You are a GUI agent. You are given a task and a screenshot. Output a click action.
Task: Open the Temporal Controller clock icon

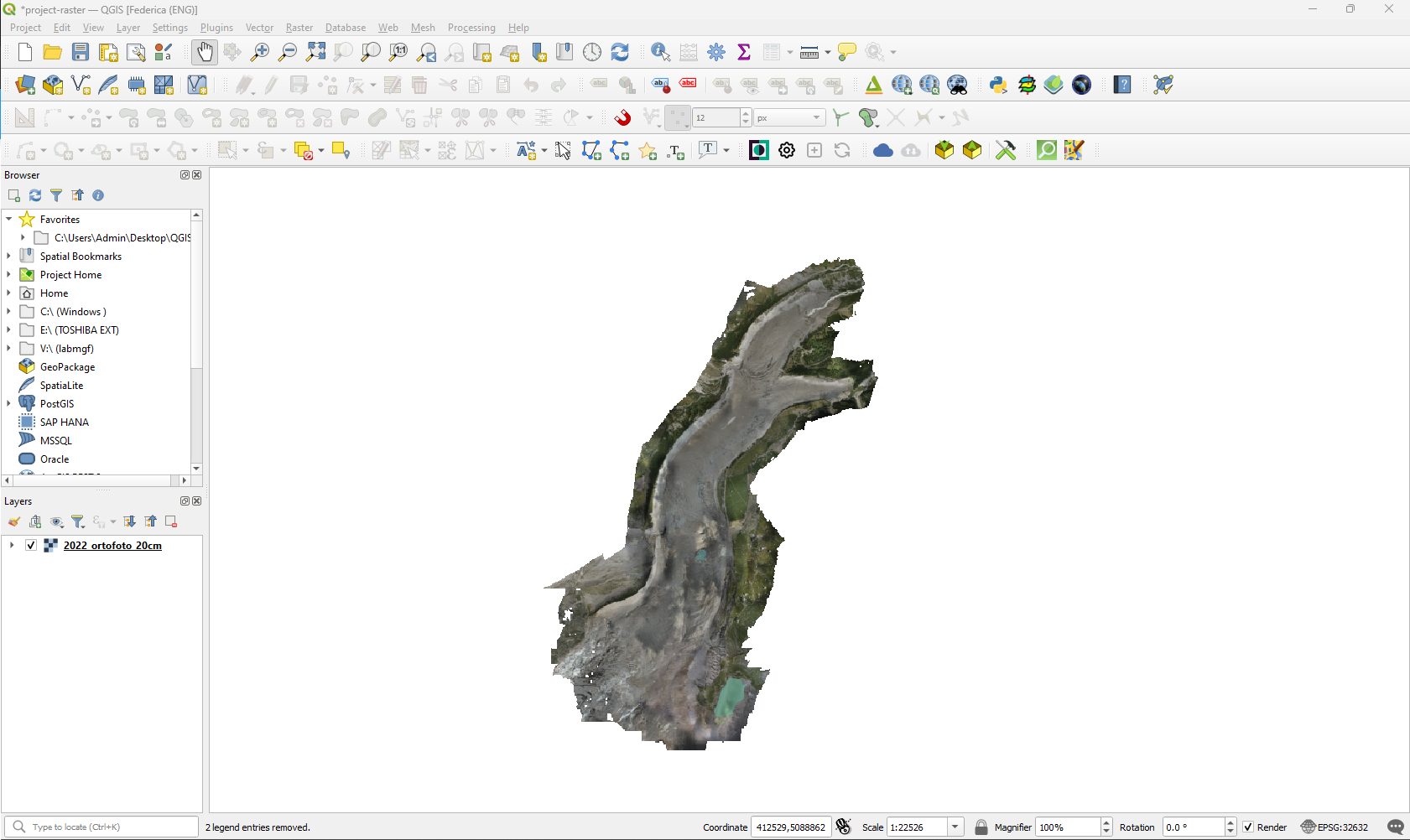[x=592, y=52]
